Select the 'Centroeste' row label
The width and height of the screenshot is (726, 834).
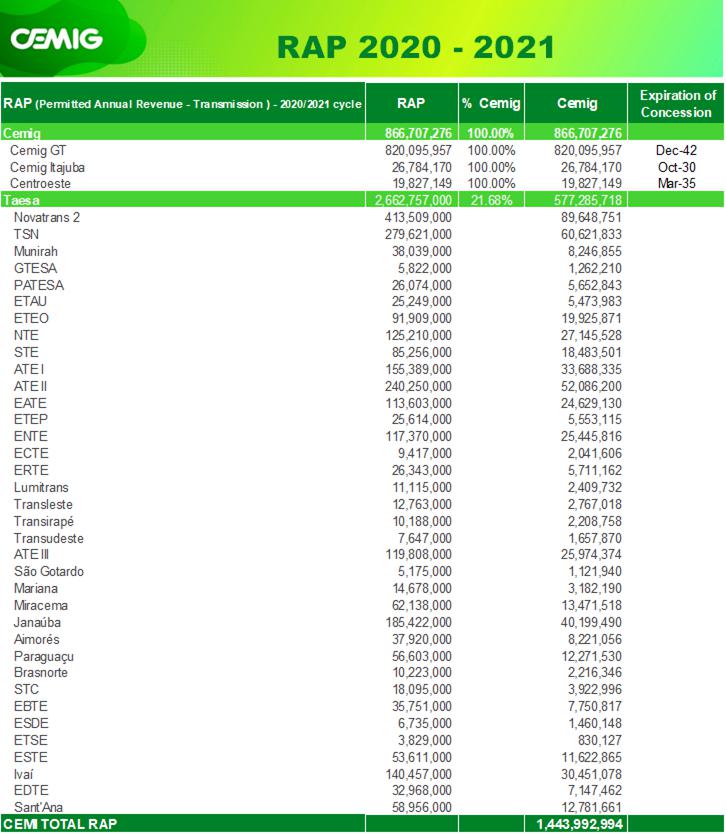click(40, 184)
